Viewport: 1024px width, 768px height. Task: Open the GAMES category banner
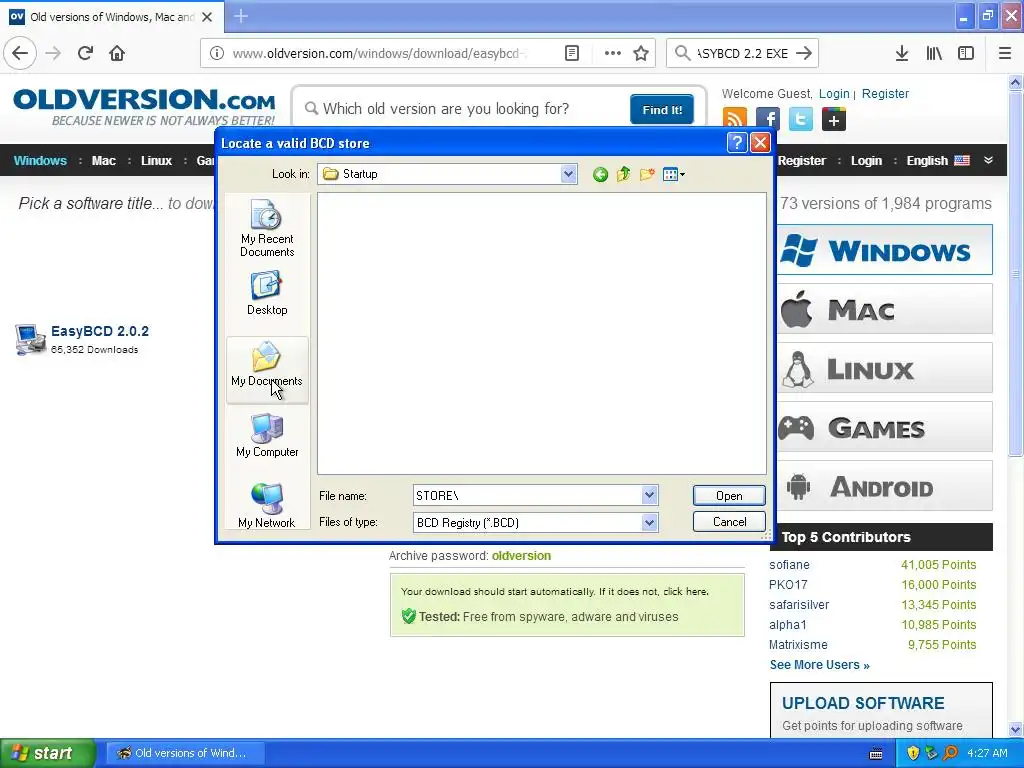tap(885, 427)
